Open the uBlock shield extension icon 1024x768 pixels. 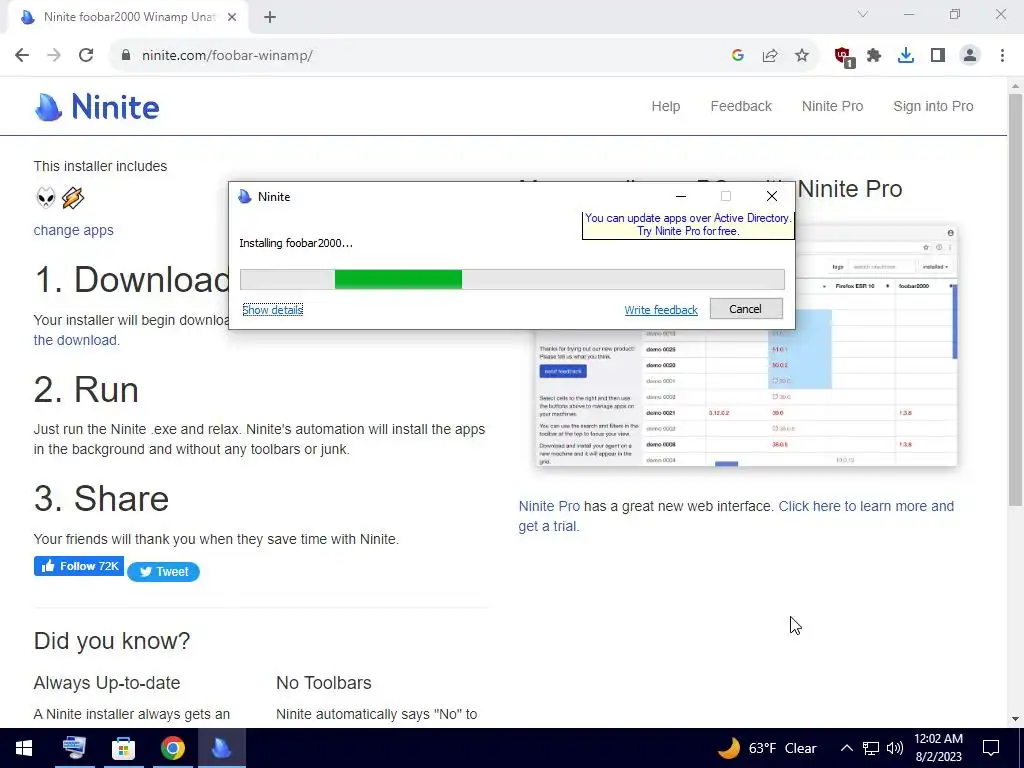coord(843,56)
